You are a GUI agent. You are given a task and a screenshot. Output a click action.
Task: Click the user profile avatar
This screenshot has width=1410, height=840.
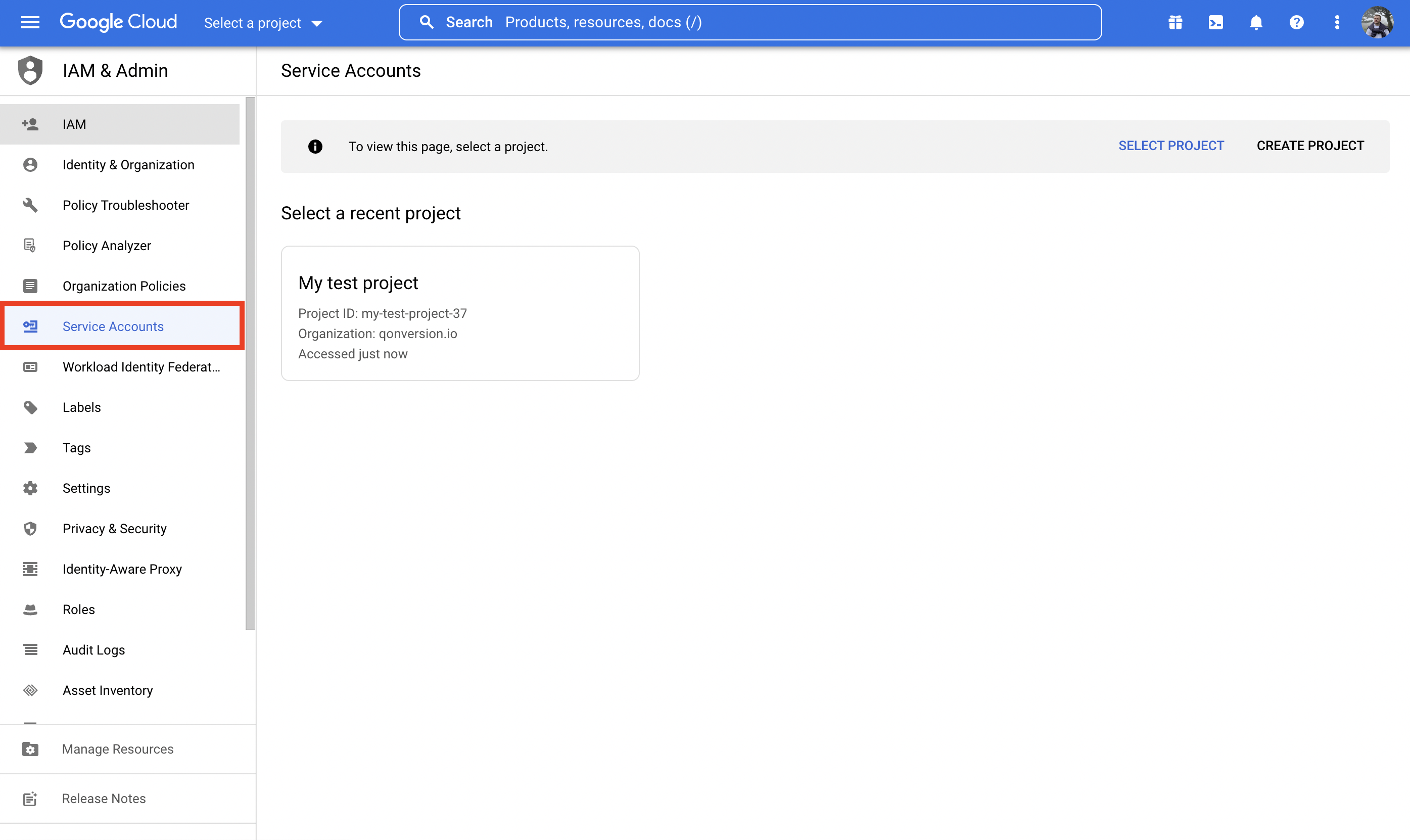pyautogui.click(x=1377, y=23)
